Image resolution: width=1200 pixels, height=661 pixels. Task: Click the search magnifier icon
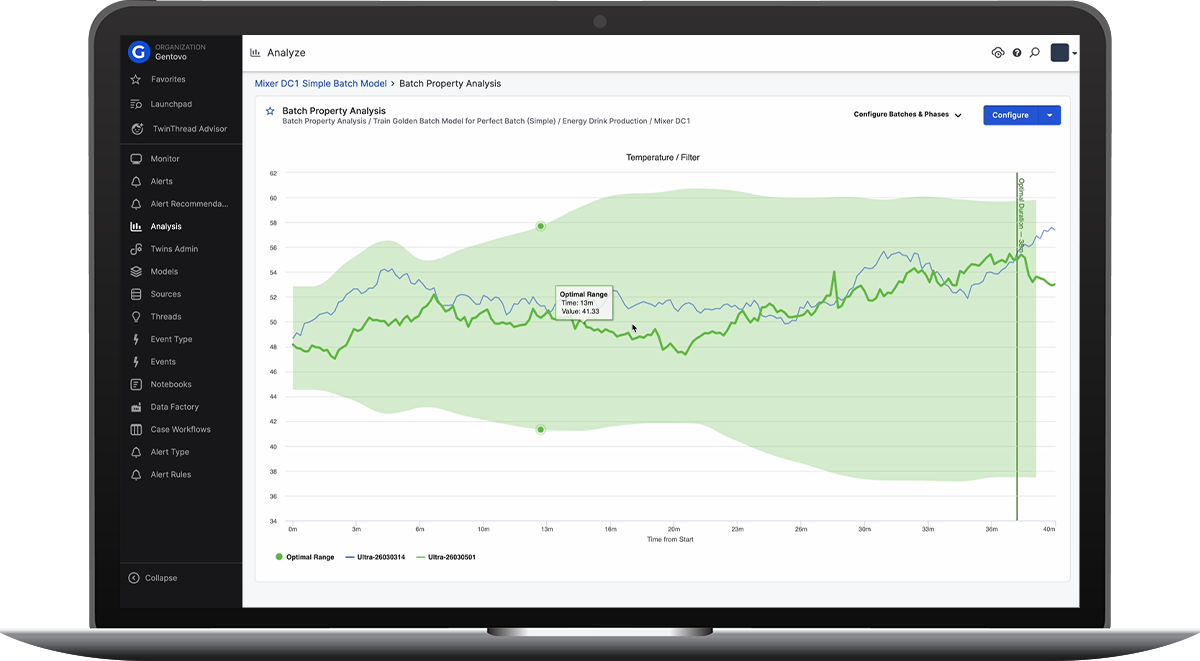(1035, 53)
